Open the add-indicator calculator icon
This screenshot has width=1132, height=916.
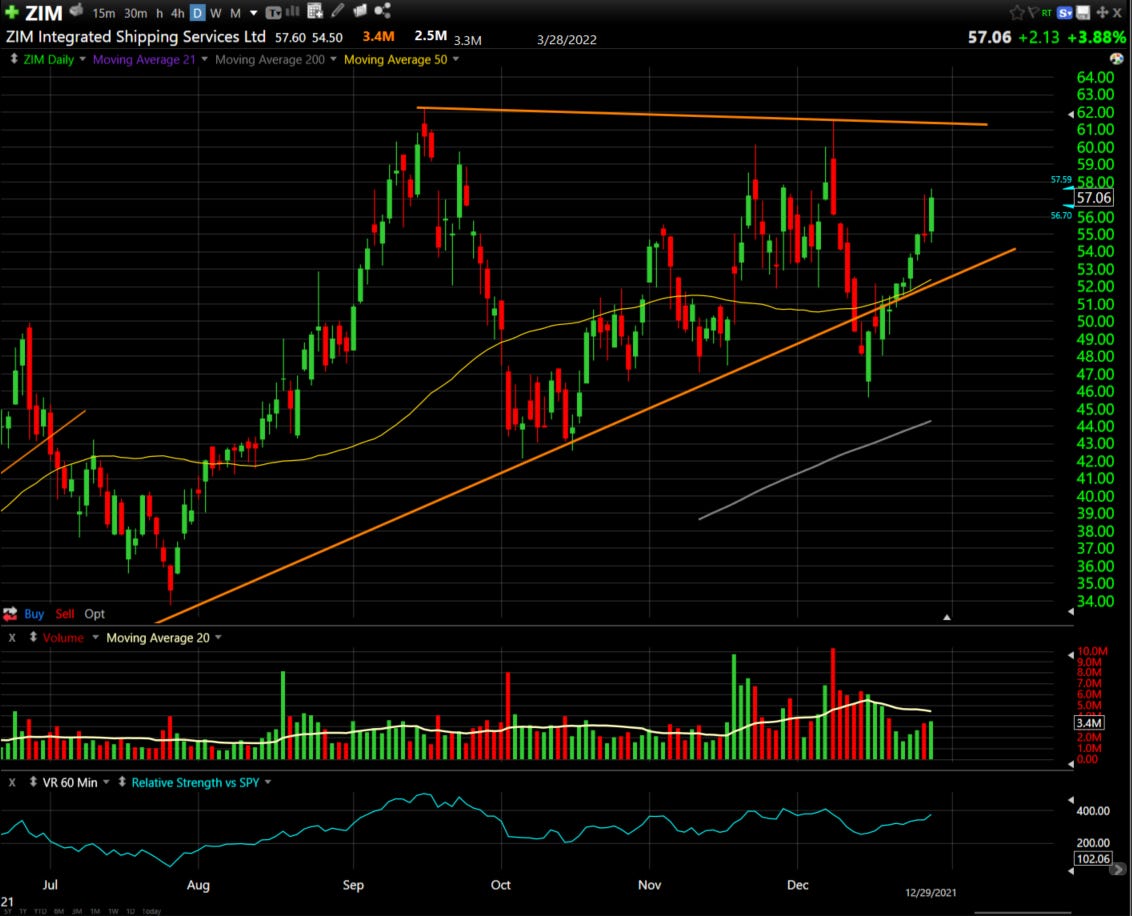(x=315, y=11)
